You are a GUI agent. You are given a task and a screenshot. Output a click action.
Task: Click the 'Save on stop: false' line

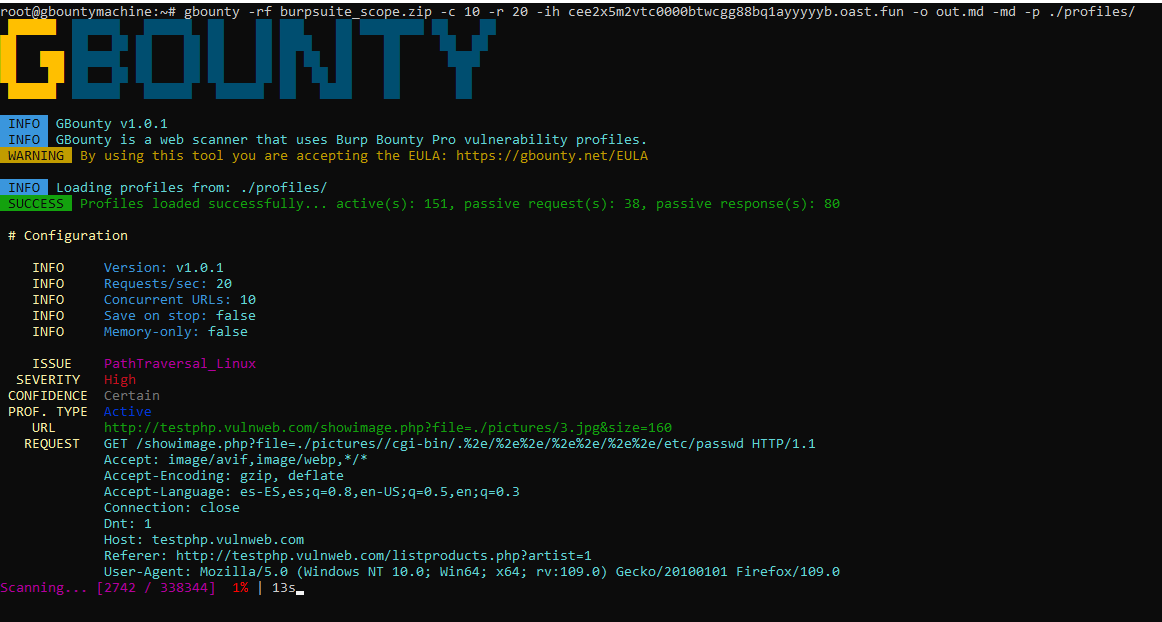tap(179, 316)
